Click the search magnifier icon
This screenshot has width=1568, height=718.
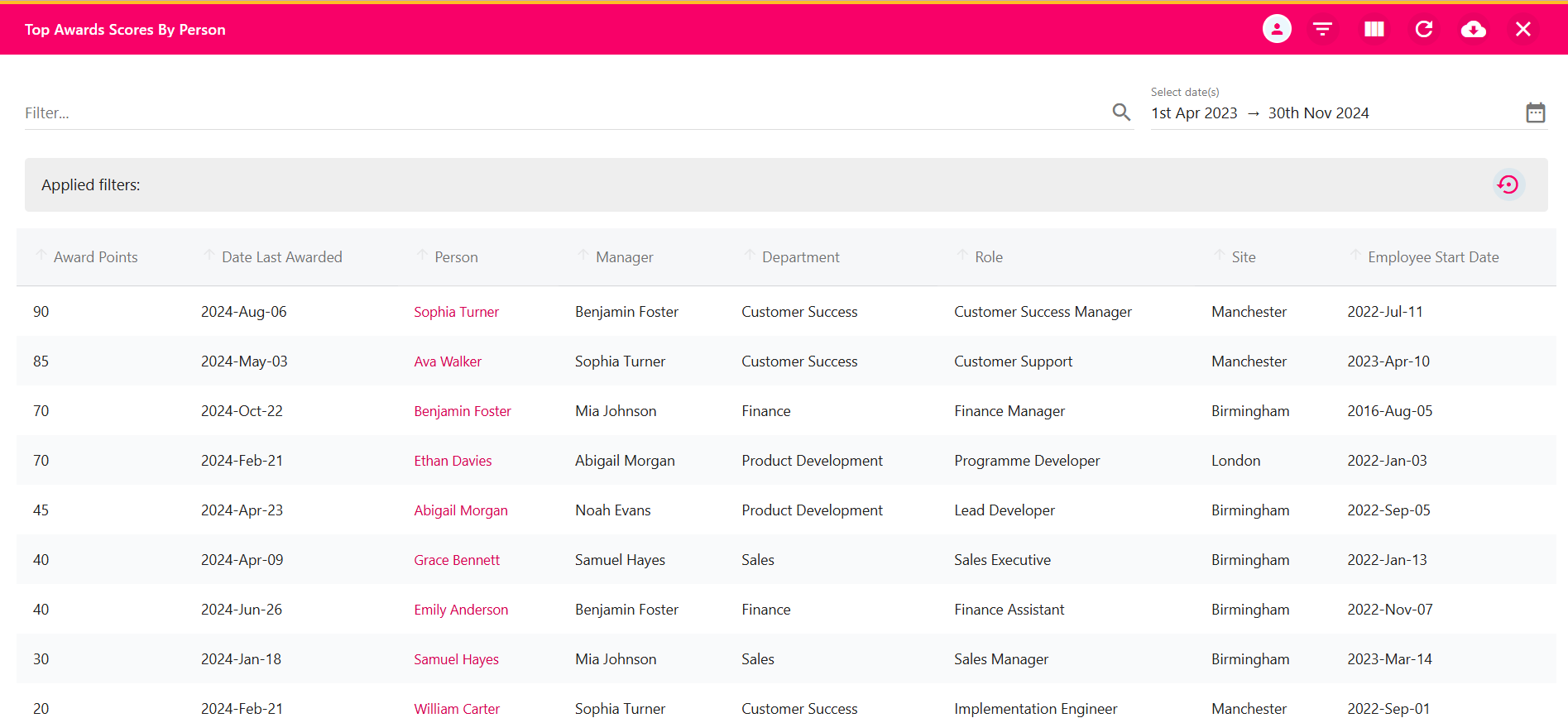pyautogui.click(x=1121, y=112)
